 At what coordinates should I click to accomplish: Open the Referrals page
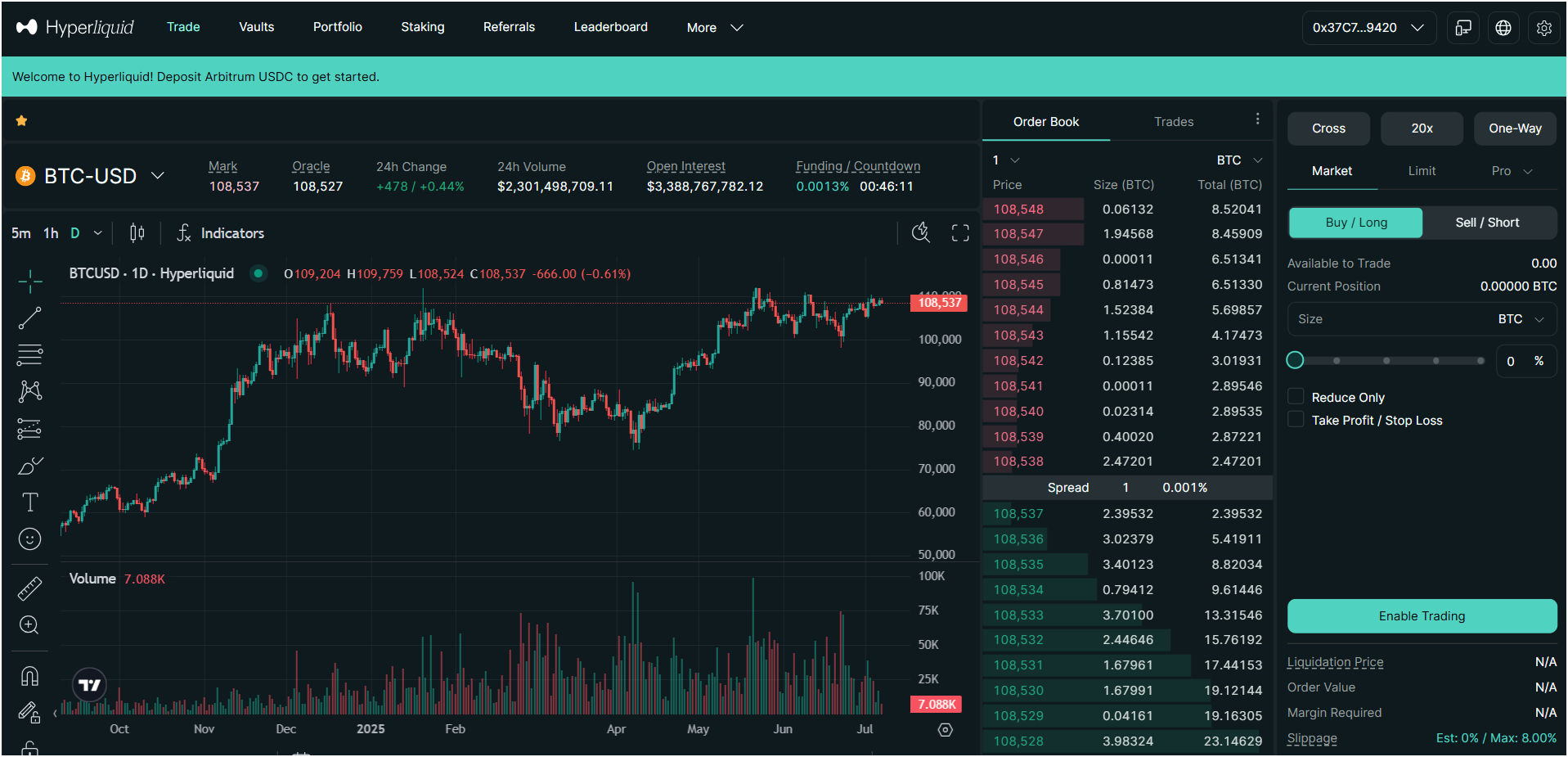(509, 27)
